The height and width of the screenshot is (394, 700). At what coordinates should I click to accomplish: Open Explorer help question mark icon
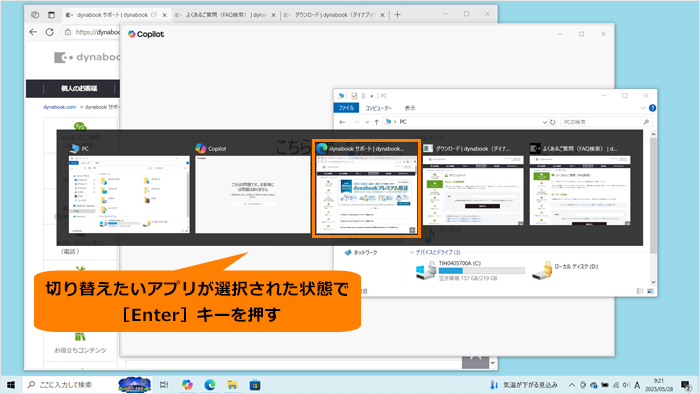[652, 108]
